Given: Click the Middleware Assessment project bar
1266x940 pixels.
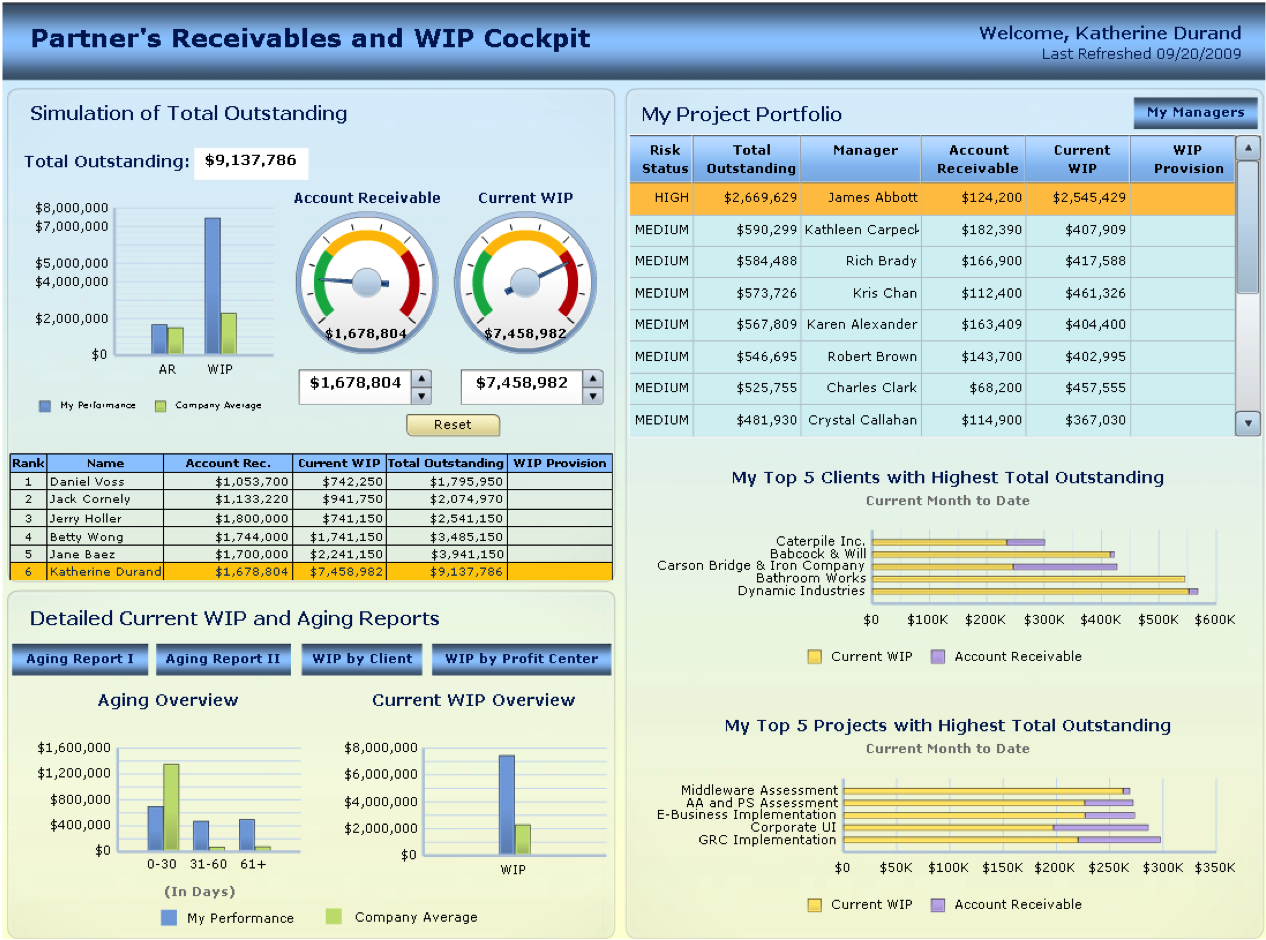Looking at the screenshot, I should [x=987, y=791].
